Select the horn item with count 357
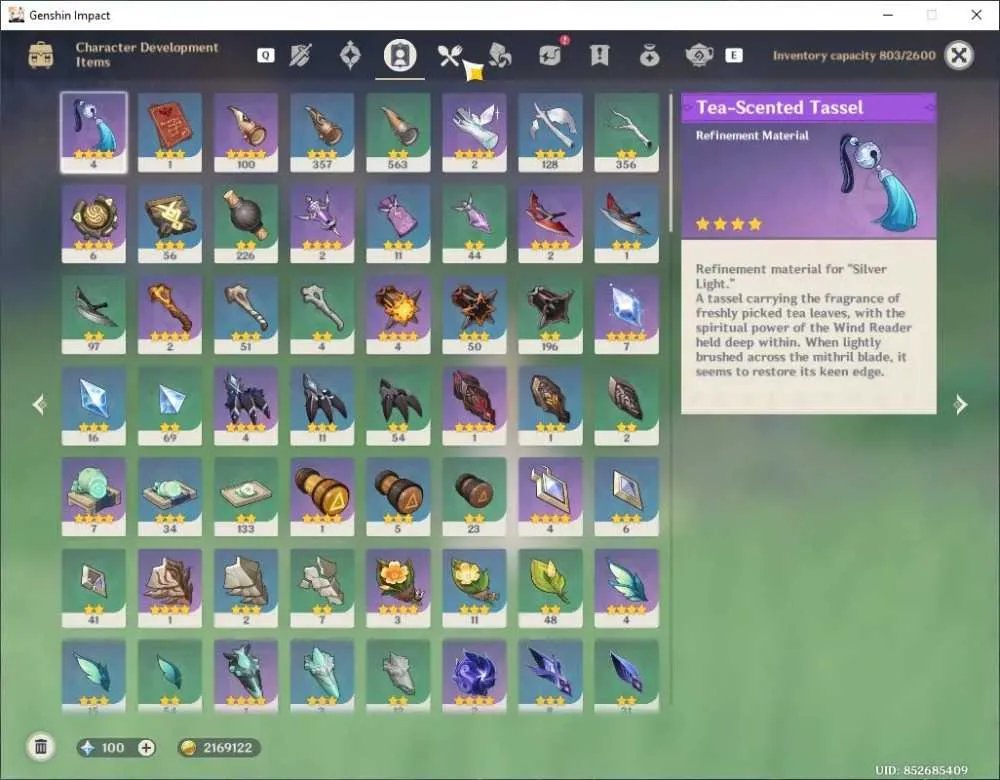 pyautogui.click(x=322, y=133)
